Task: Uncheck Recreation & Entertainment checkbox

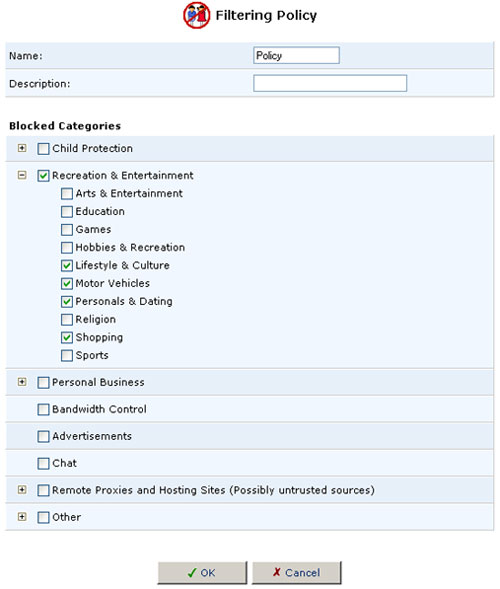Action: pos(43,176)
